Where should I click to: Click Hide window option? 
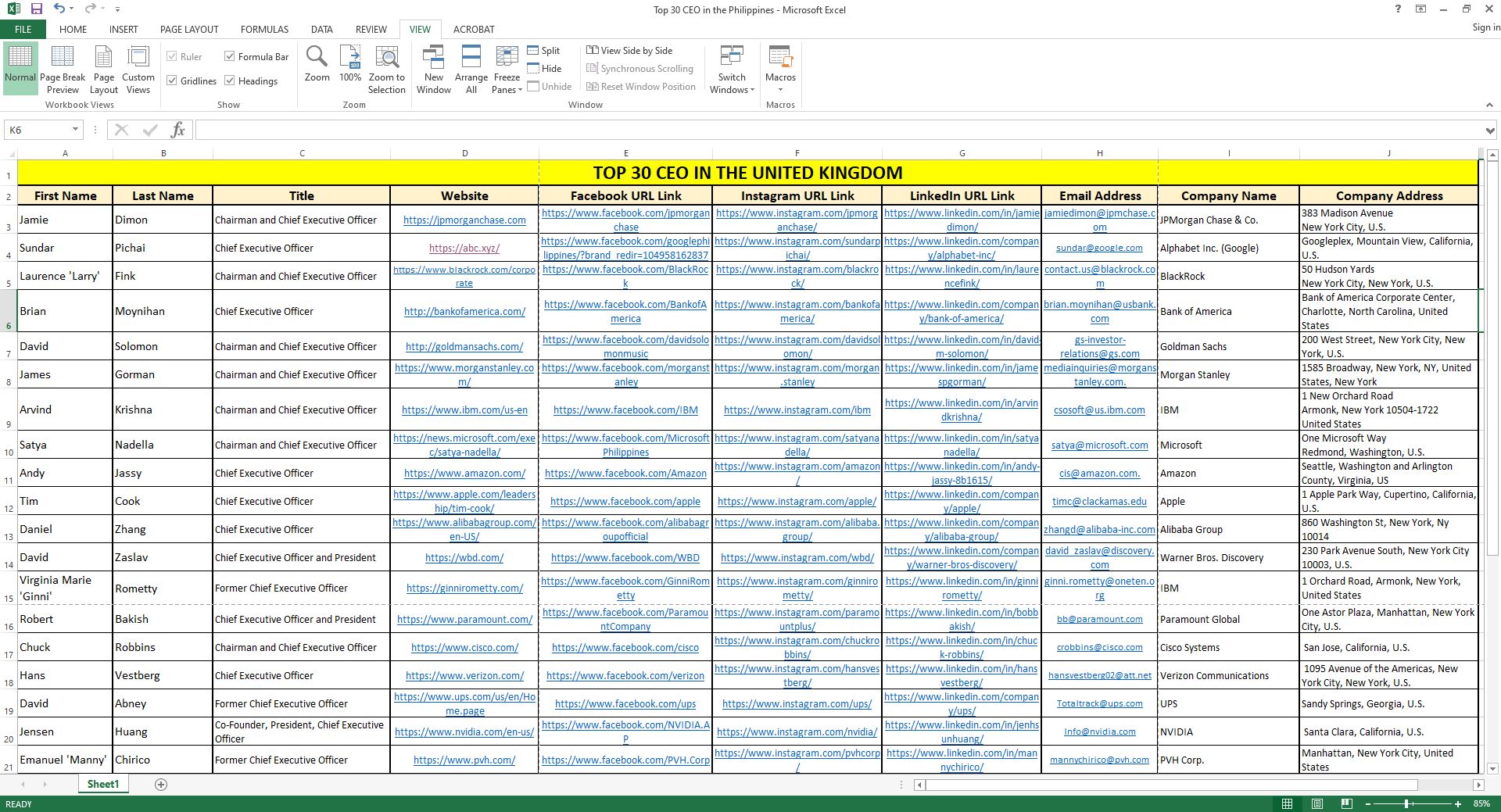pyautogui.click(x=544, y=68)
